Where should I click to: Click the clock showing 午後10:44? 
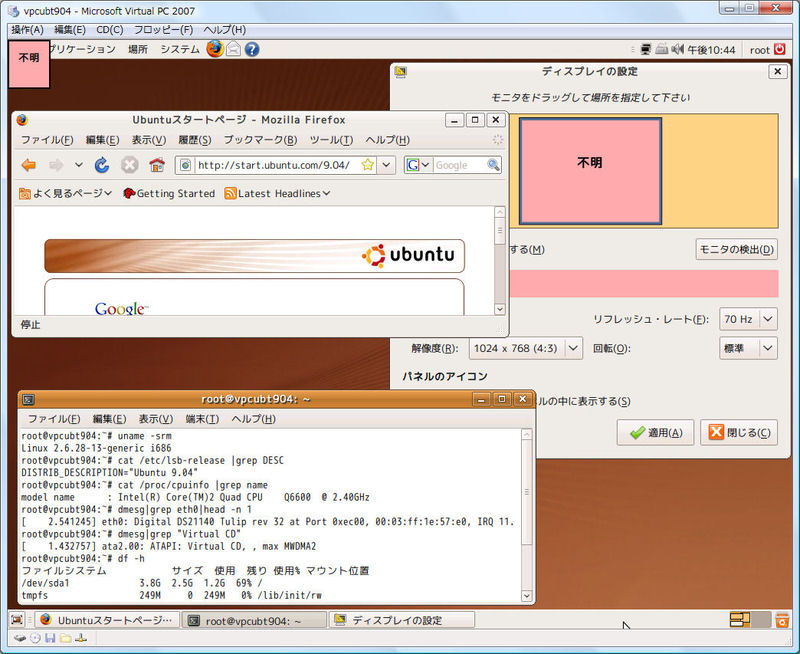[711, 49]
